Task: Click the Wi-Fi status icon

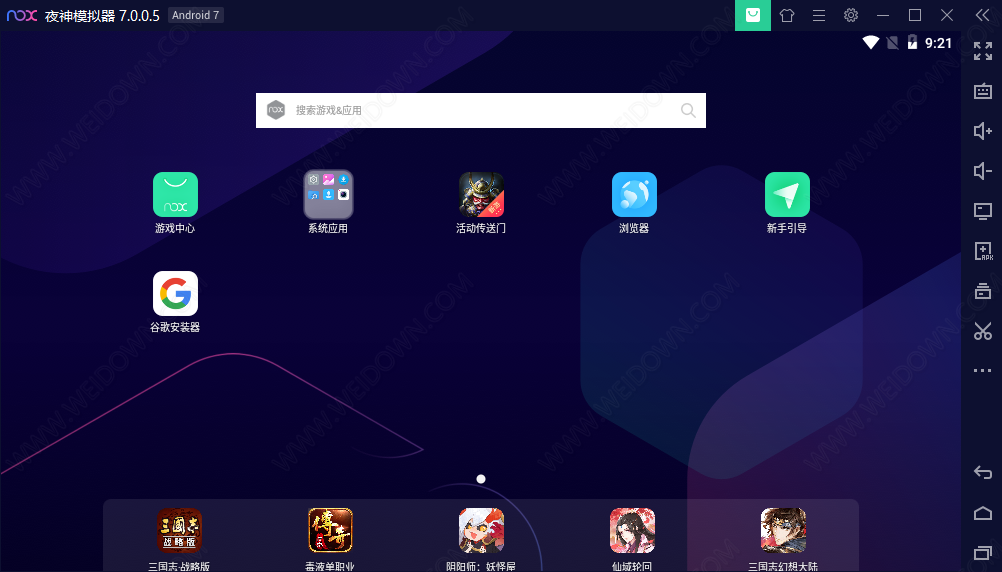Action: pyautogui.click(x=871, y=43)
